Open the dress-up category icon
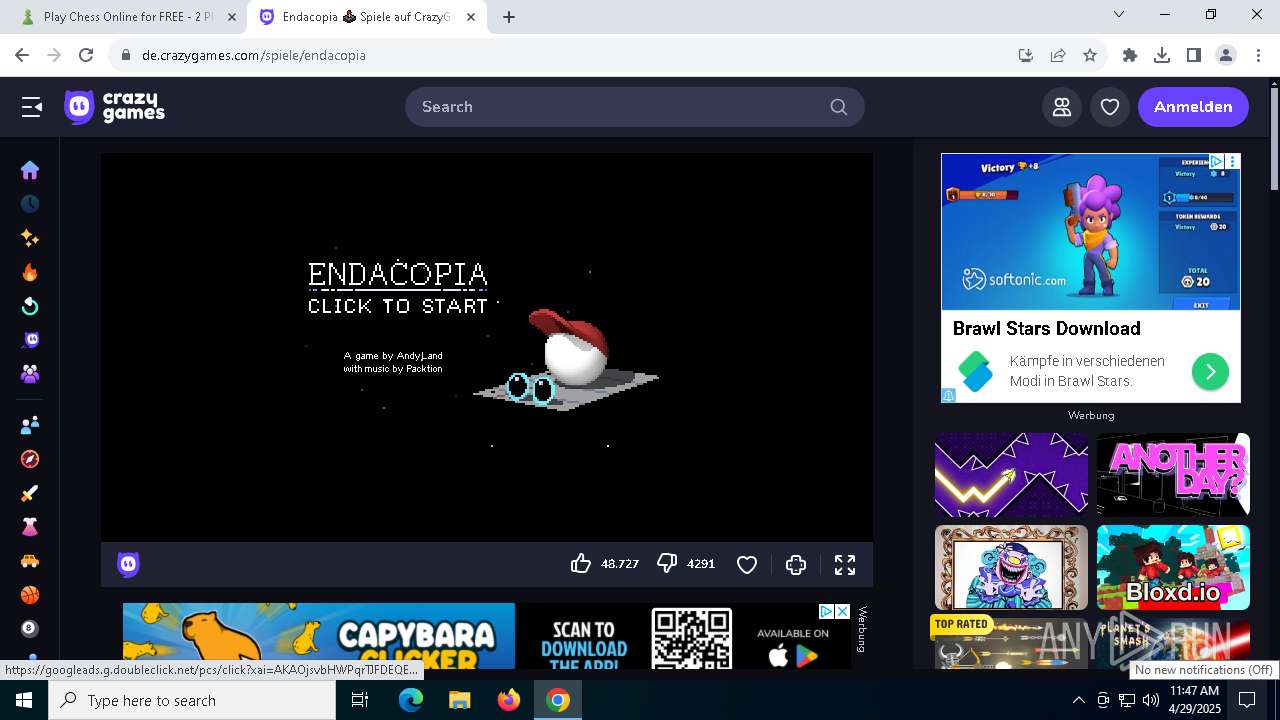This screenshot has height=720, width=1280. tap(30, 527)
